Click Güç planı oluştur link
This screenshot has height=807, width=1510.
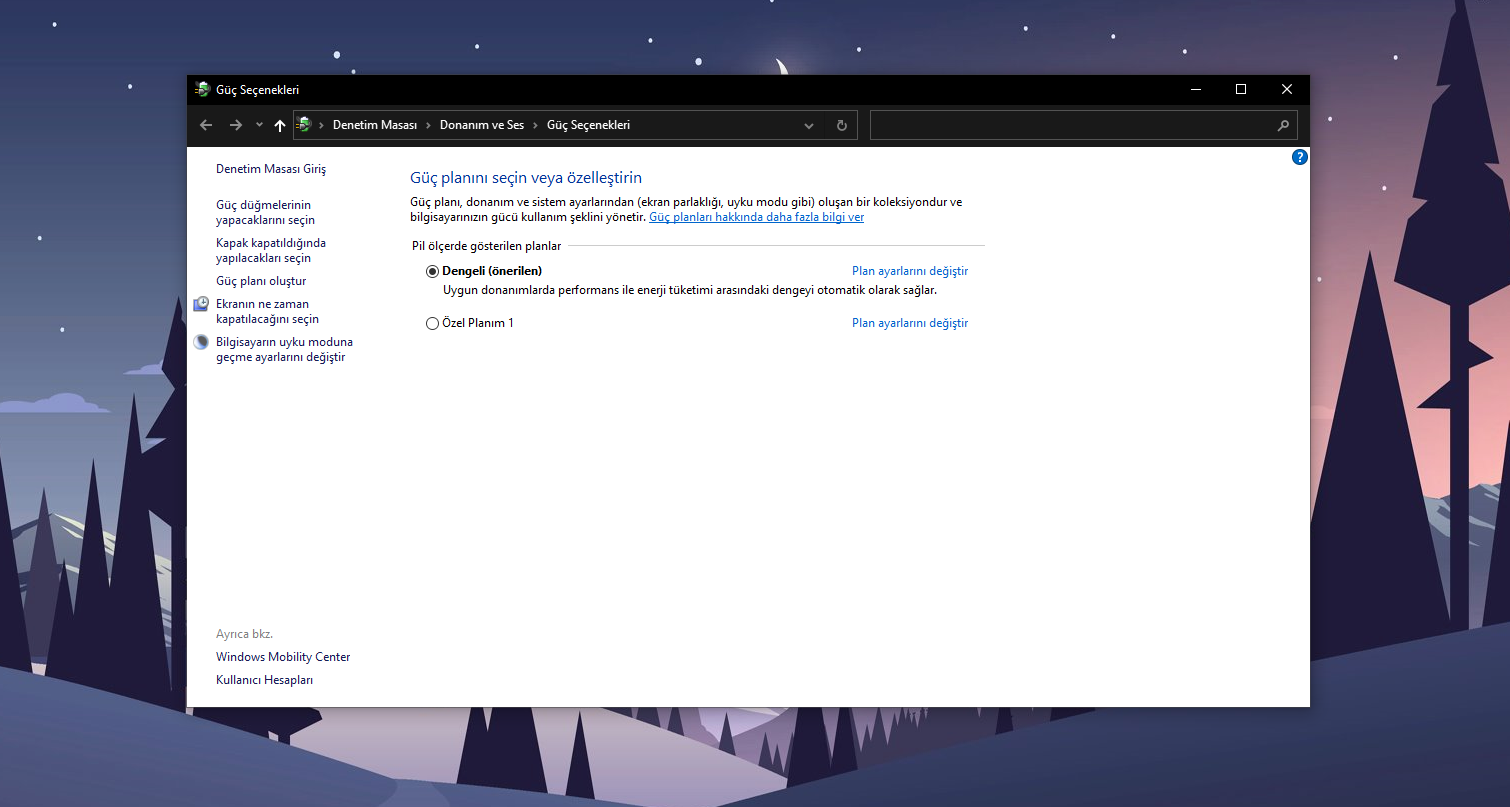pyautogui.click(x=261, y=281)
